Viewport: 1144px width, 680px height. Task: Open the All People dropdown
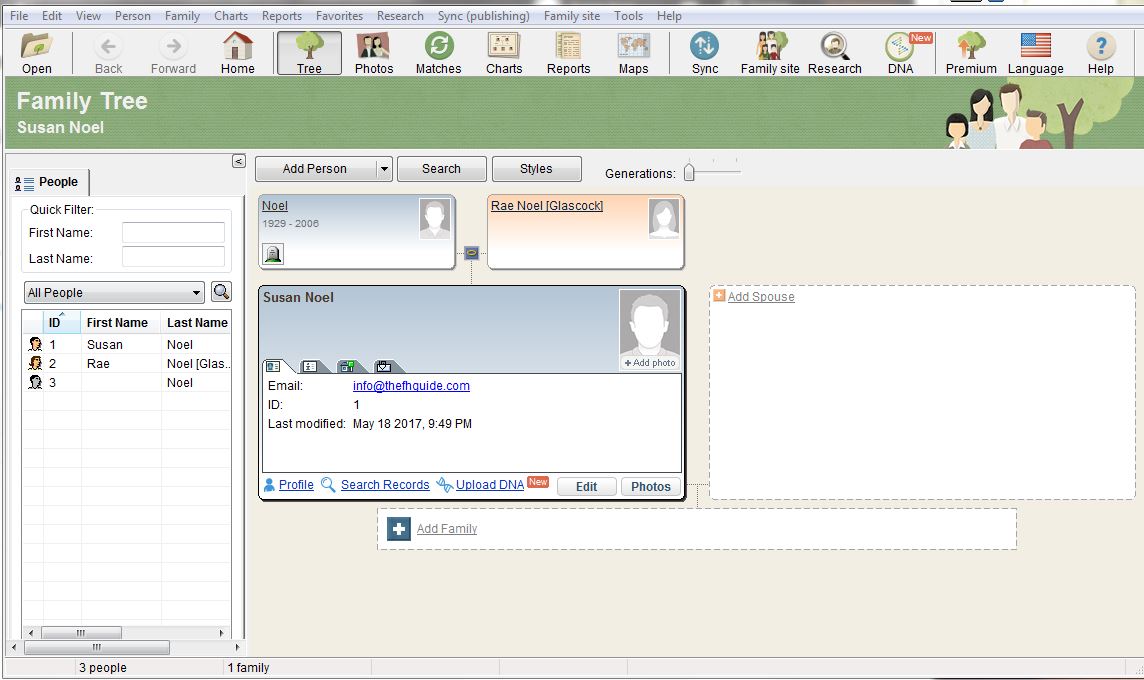click(114, 293)
